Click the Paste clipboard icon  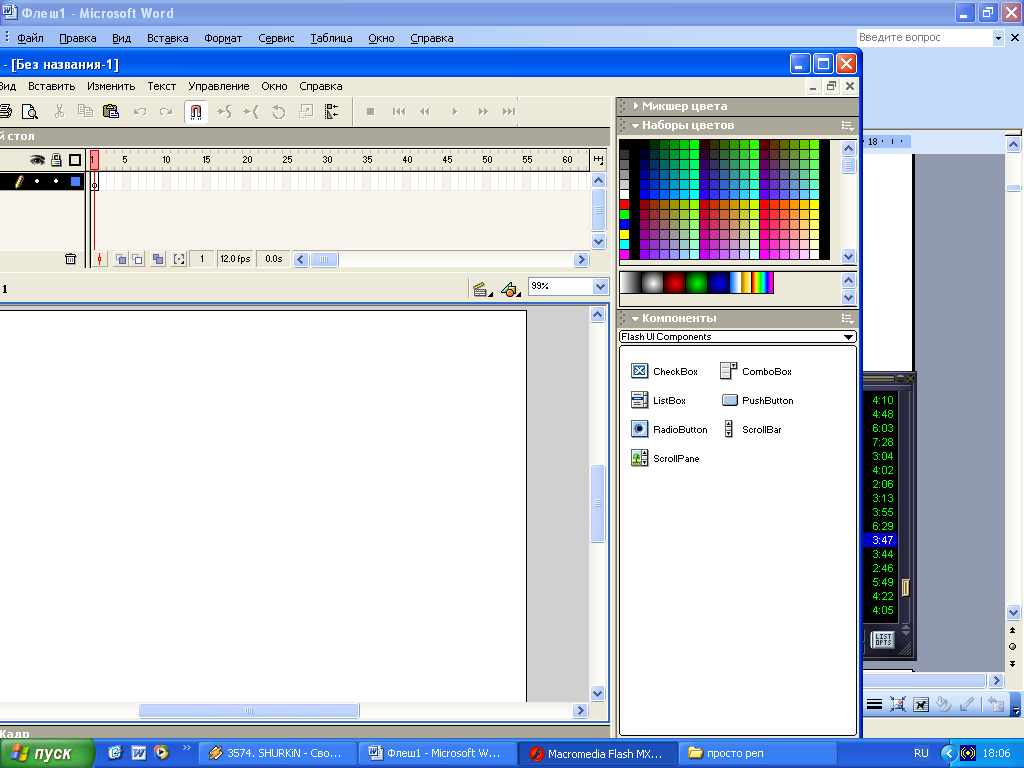pyautogui.click(x=111, y=112)
